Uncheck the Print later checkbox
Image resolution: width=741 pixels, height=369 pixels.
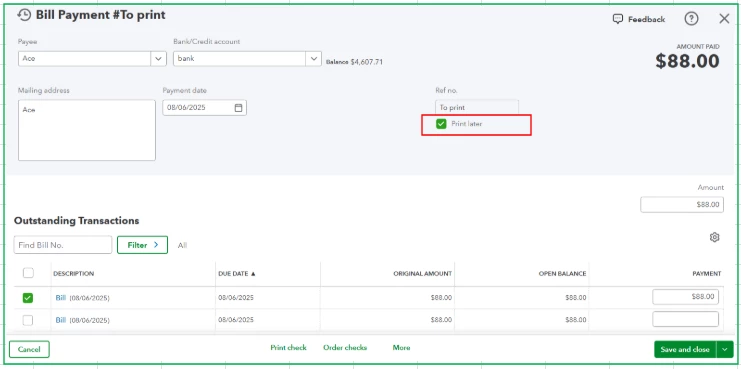coord(441,124)
